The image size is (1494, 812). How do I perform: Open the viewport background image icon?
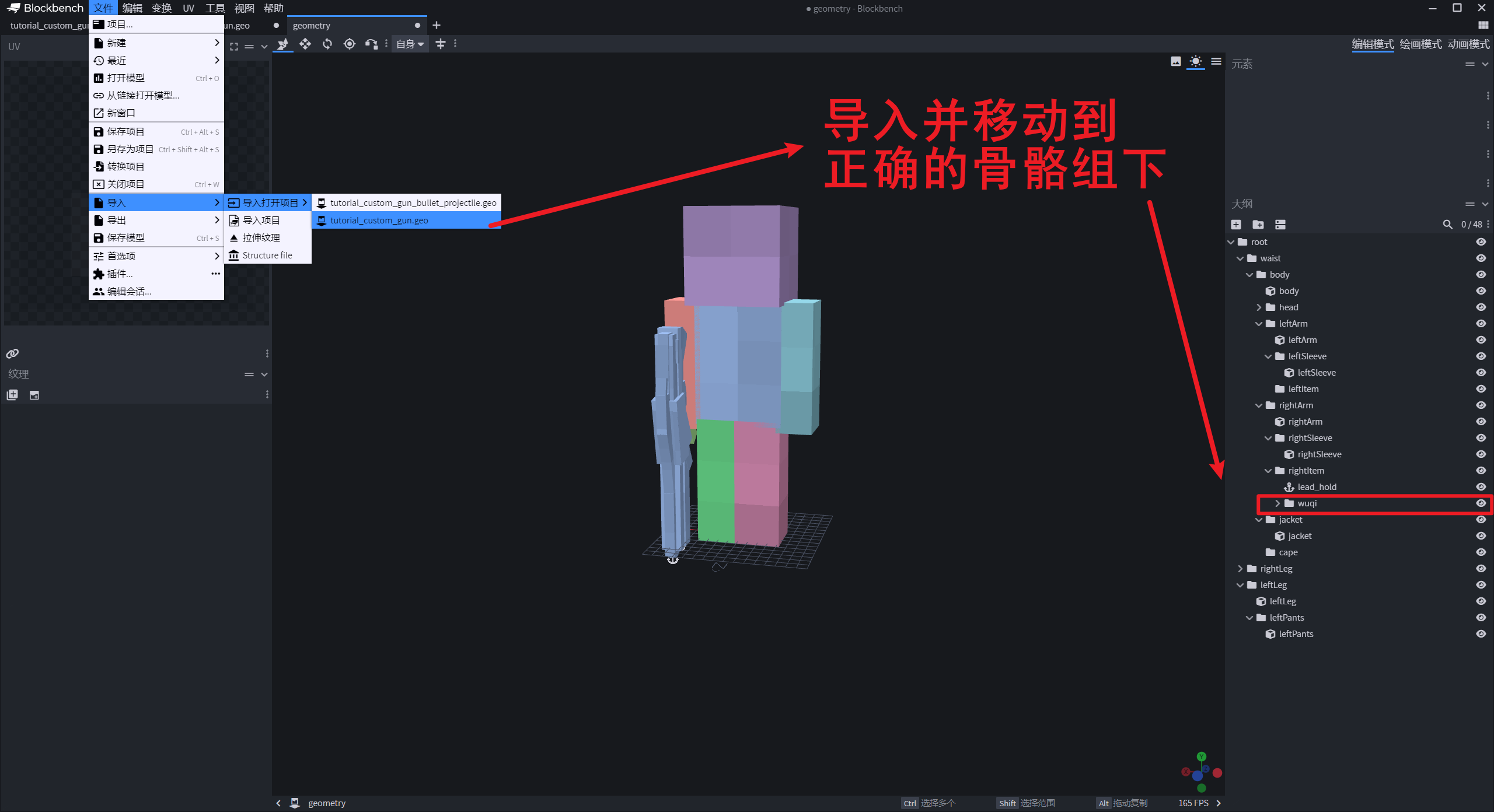tap(1176, 61)
